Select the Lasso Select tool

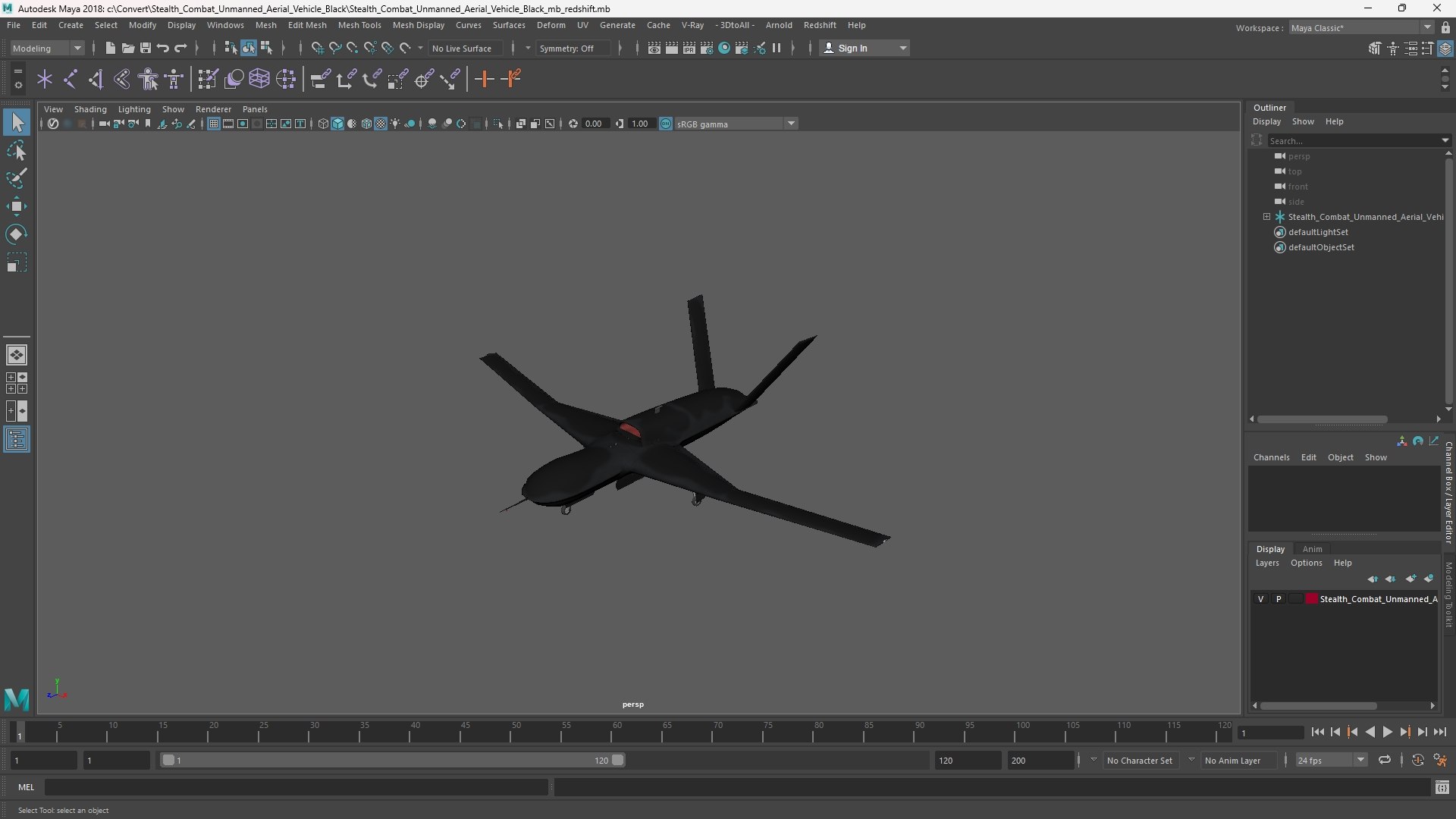click(x=17, y=151)
